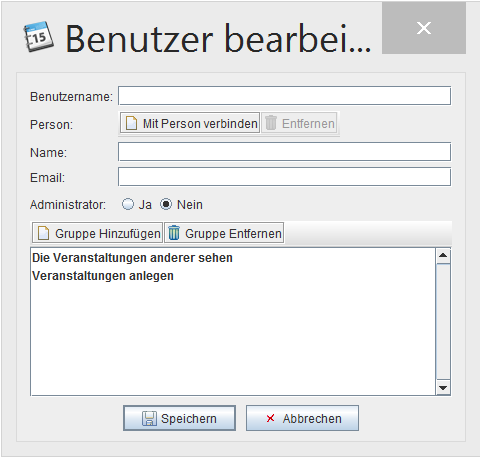This screenshot has height=457, width=480.
Task: Close the Benutzer bearbeiten dialog
Action: point(424,28)
